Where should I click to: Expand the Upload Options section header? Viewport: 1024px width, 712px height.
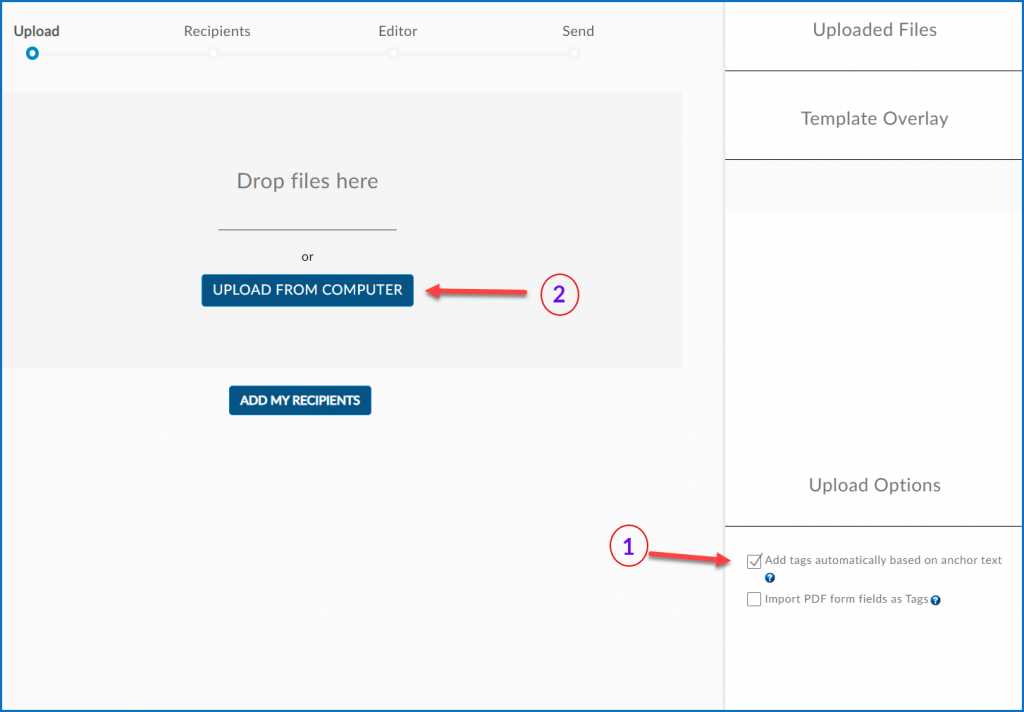(874, 485)
